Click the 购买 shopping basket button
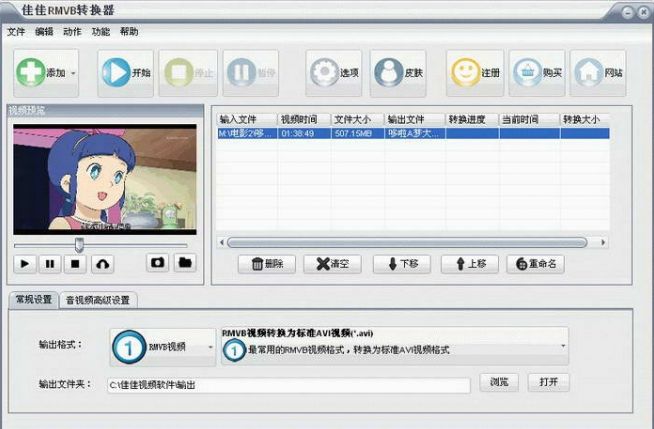This screenshot has width=654, height=429. click(537, 73)
